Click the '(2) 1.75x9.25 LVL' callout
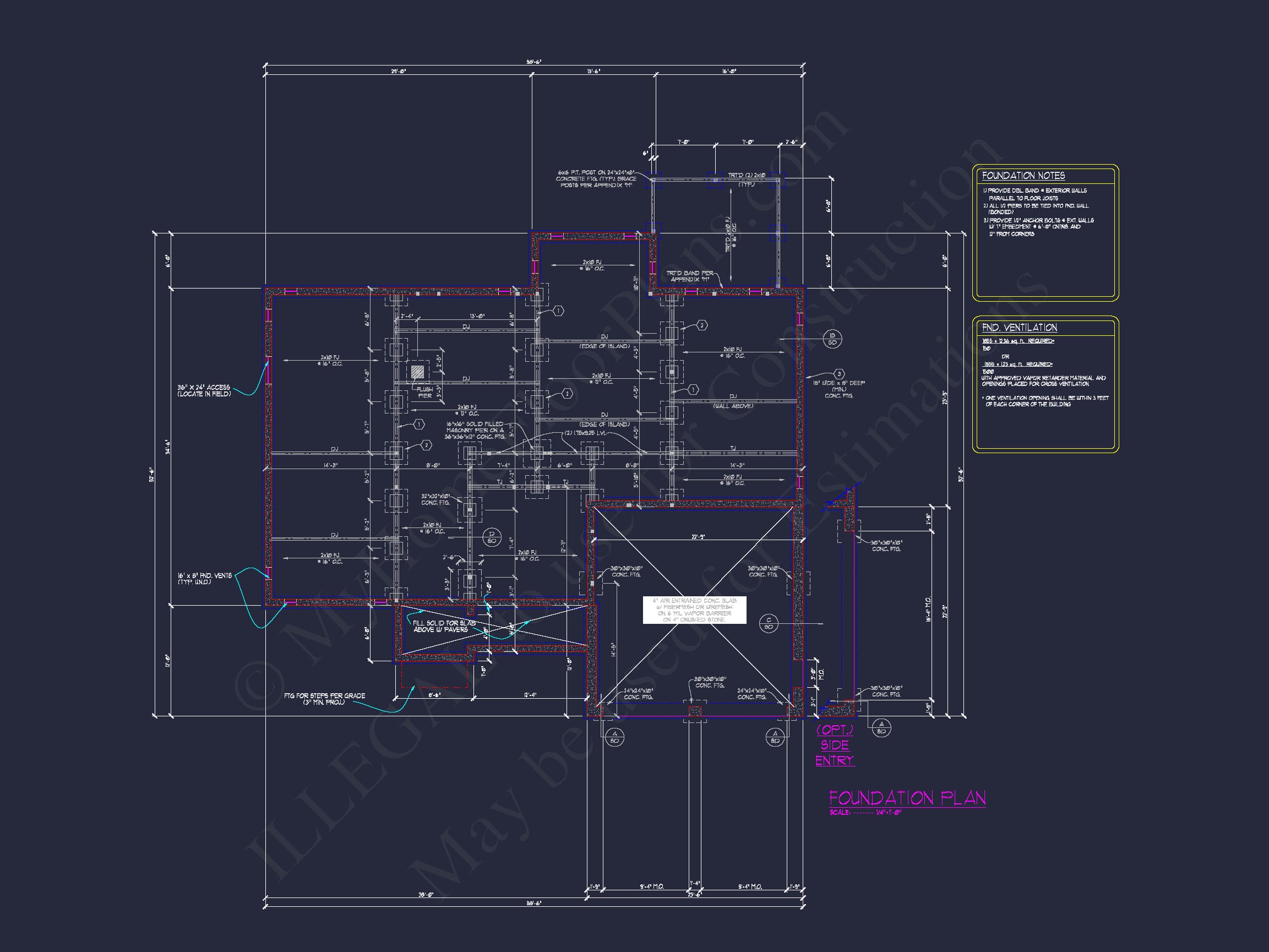1269x952 pixels. 585,433
